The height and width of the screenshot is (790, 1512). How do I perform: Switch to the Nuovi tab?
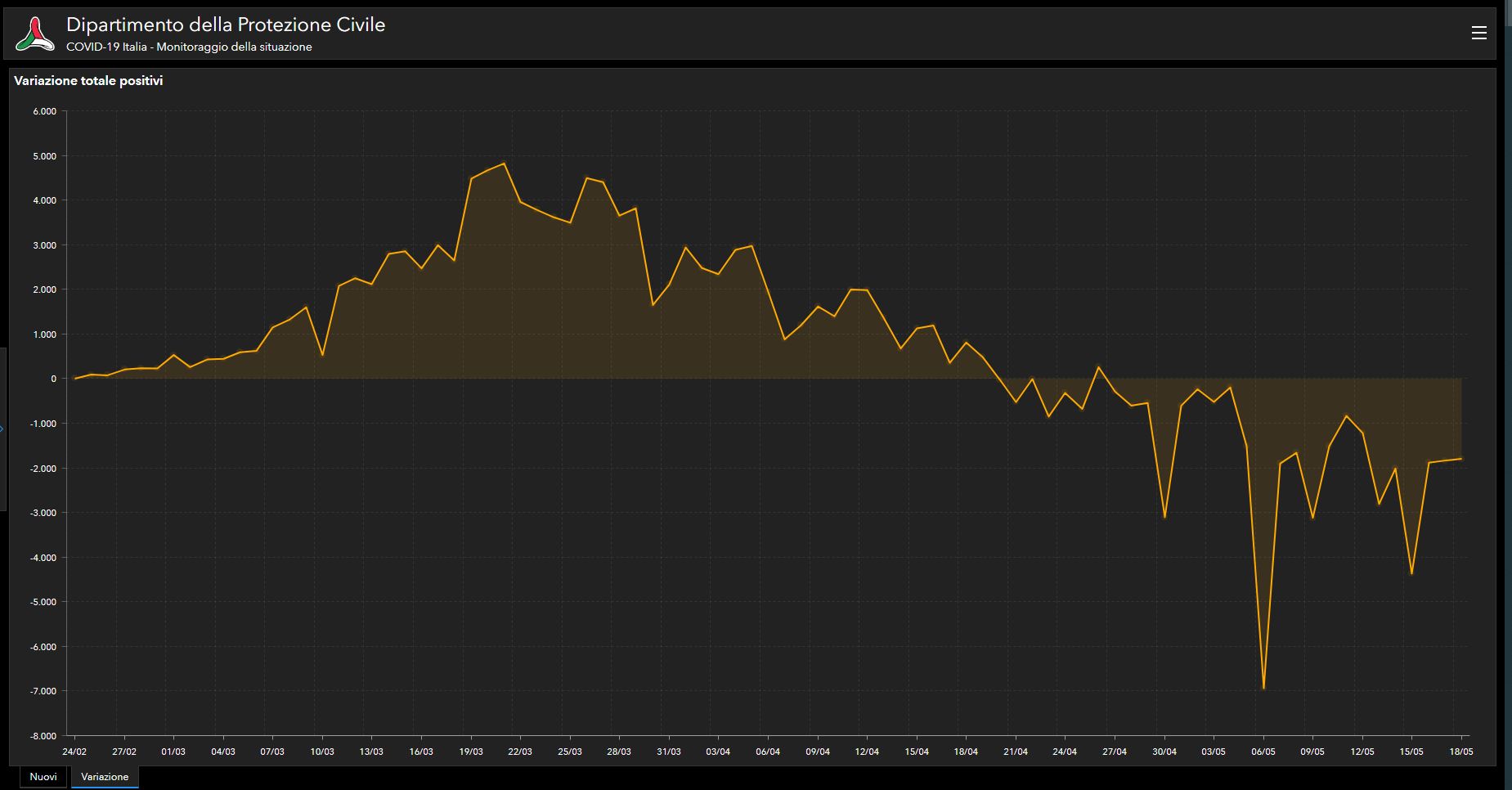tap(43, 777)
